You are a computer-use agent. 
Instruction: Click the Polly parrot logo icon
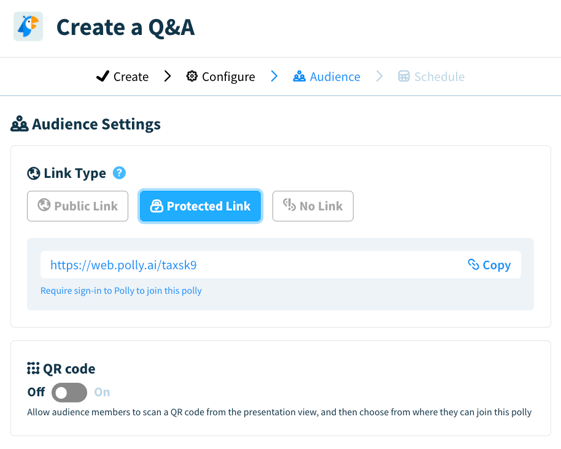[x=28, y=26]
